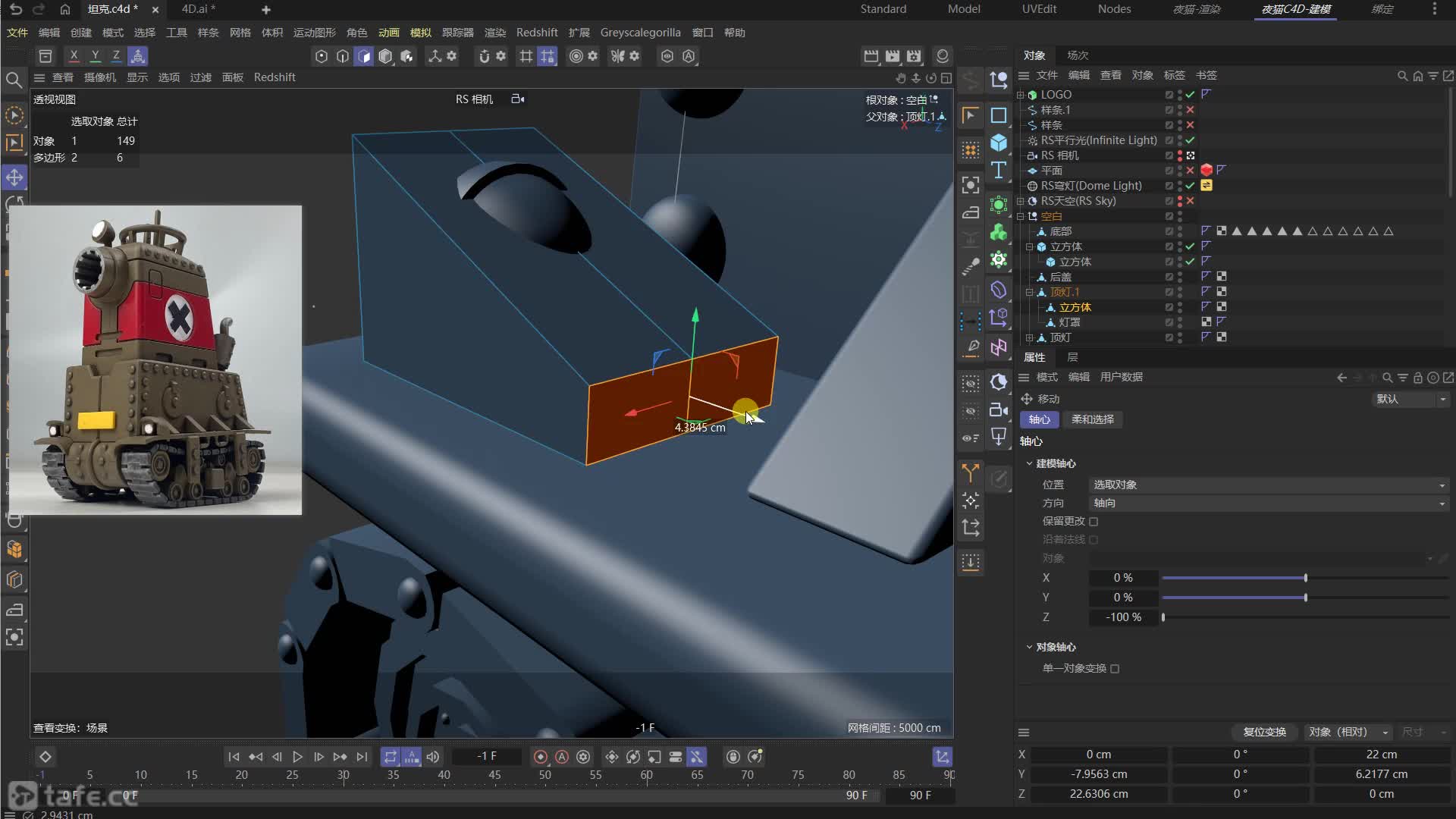The width and height of the screenshot is (1456, 819).
Task: Open the 默认 preset dropdown
Action: [x=1411, y=399]
